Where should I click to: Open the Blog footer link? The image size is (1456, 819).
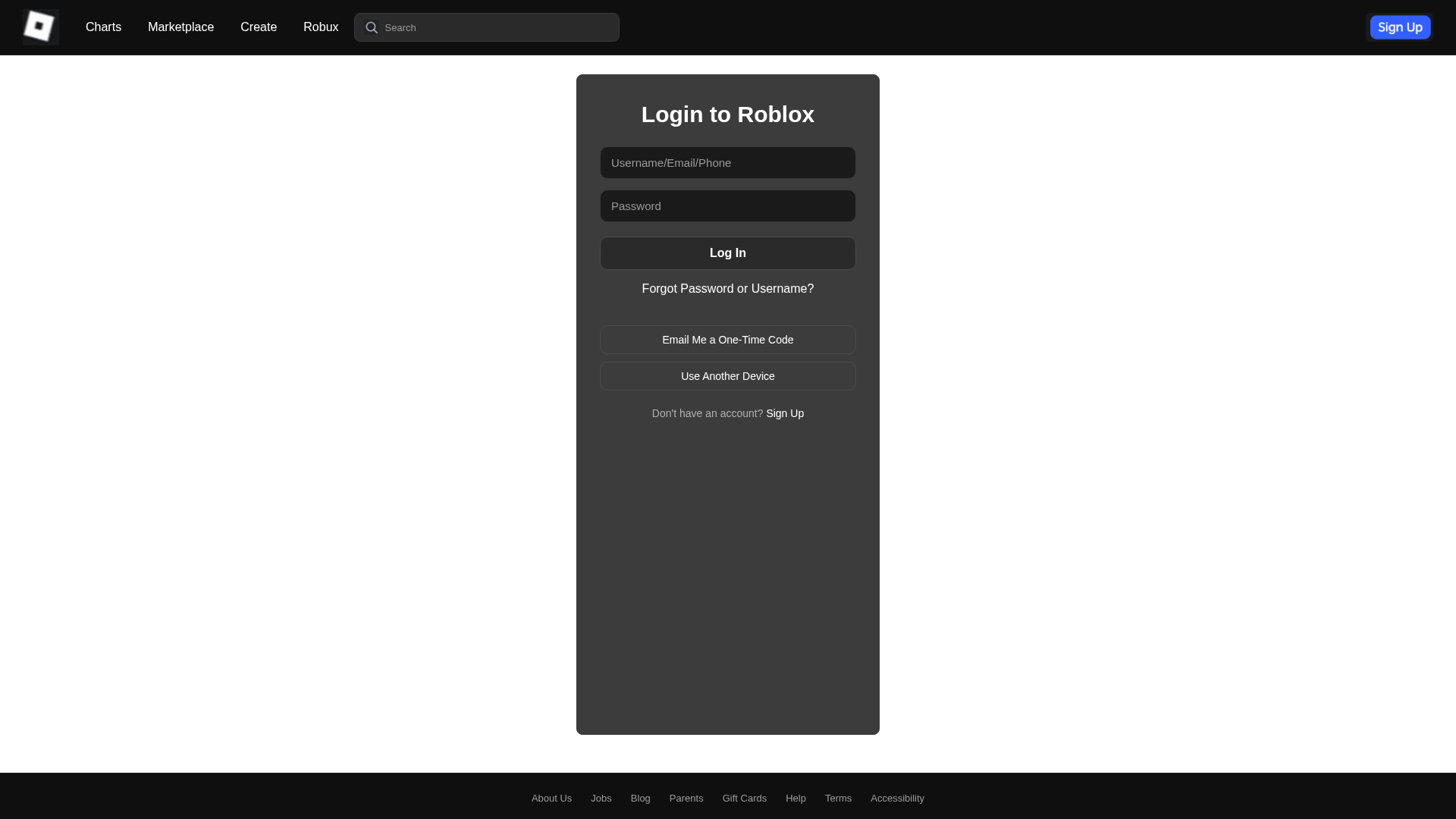coord(641,799)
